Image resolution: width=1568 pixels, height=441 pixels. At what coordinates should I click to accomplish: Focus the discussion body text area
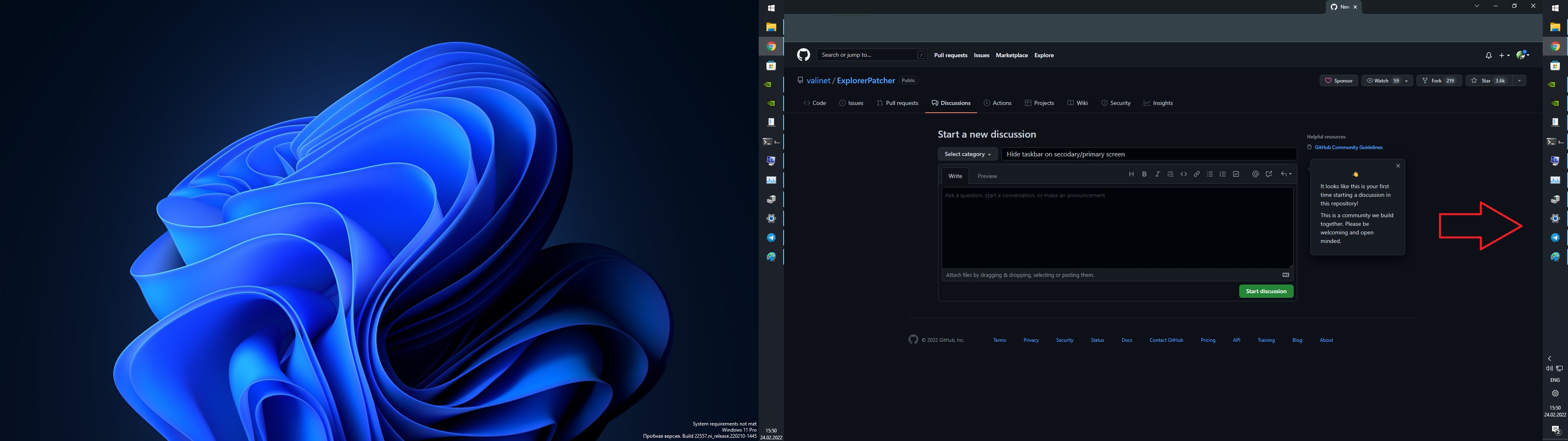point(1118,228)
